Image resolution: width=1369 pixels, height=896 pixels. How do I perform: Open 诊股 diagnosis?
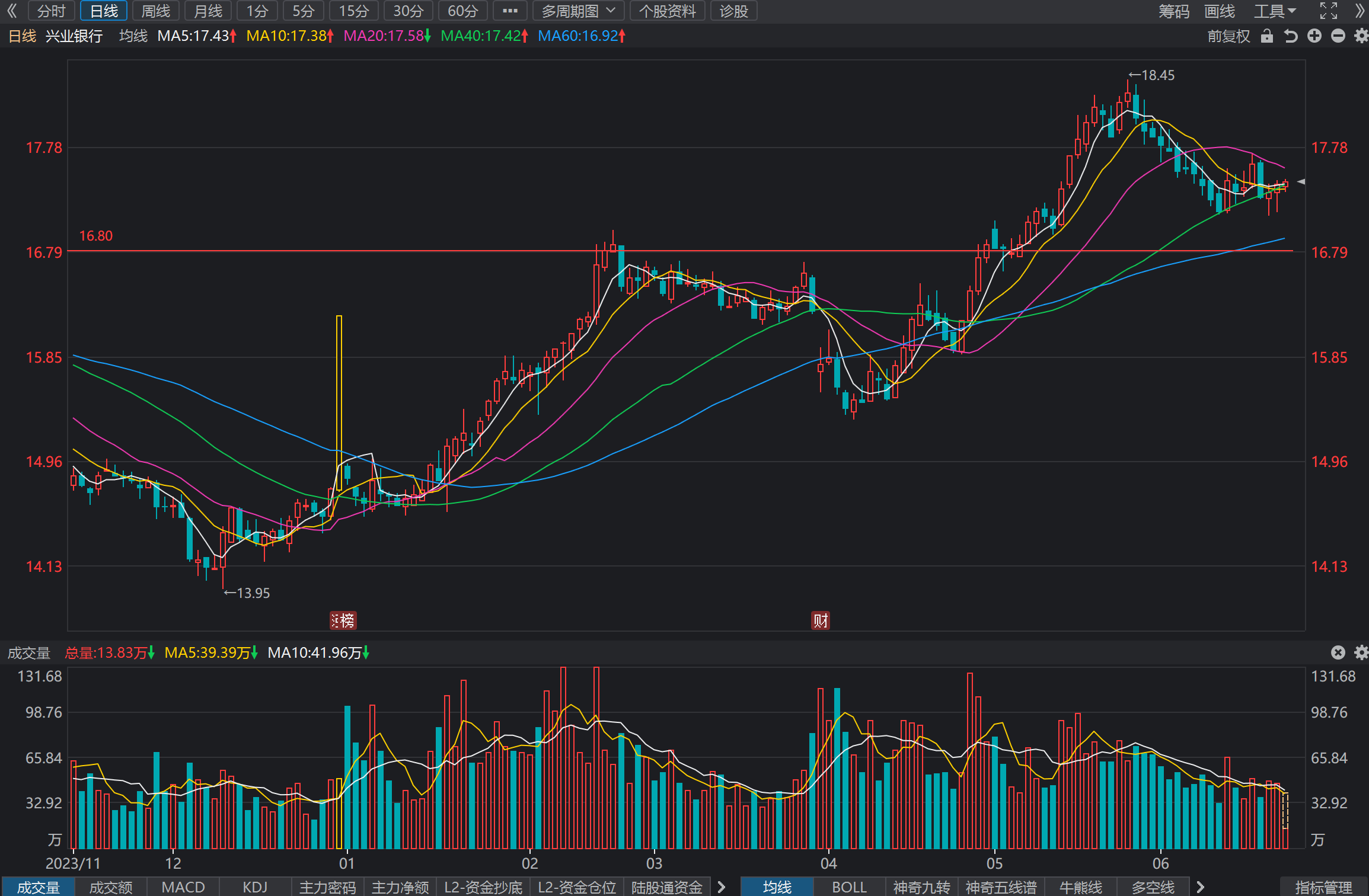734,11
